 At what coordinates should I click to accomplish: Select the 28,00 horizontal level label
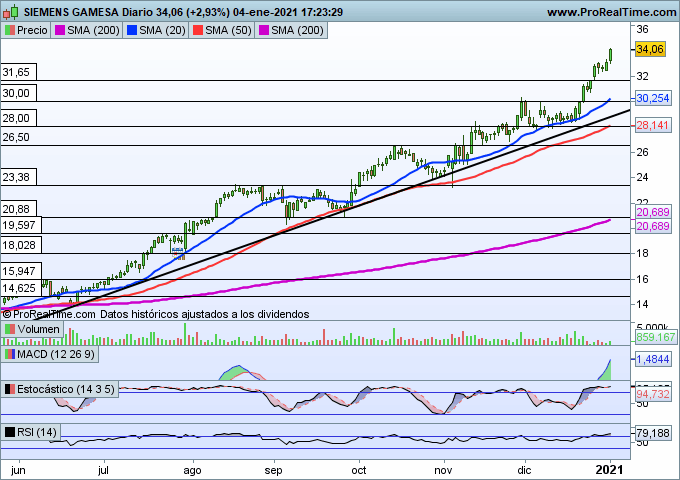click(18, 118)
